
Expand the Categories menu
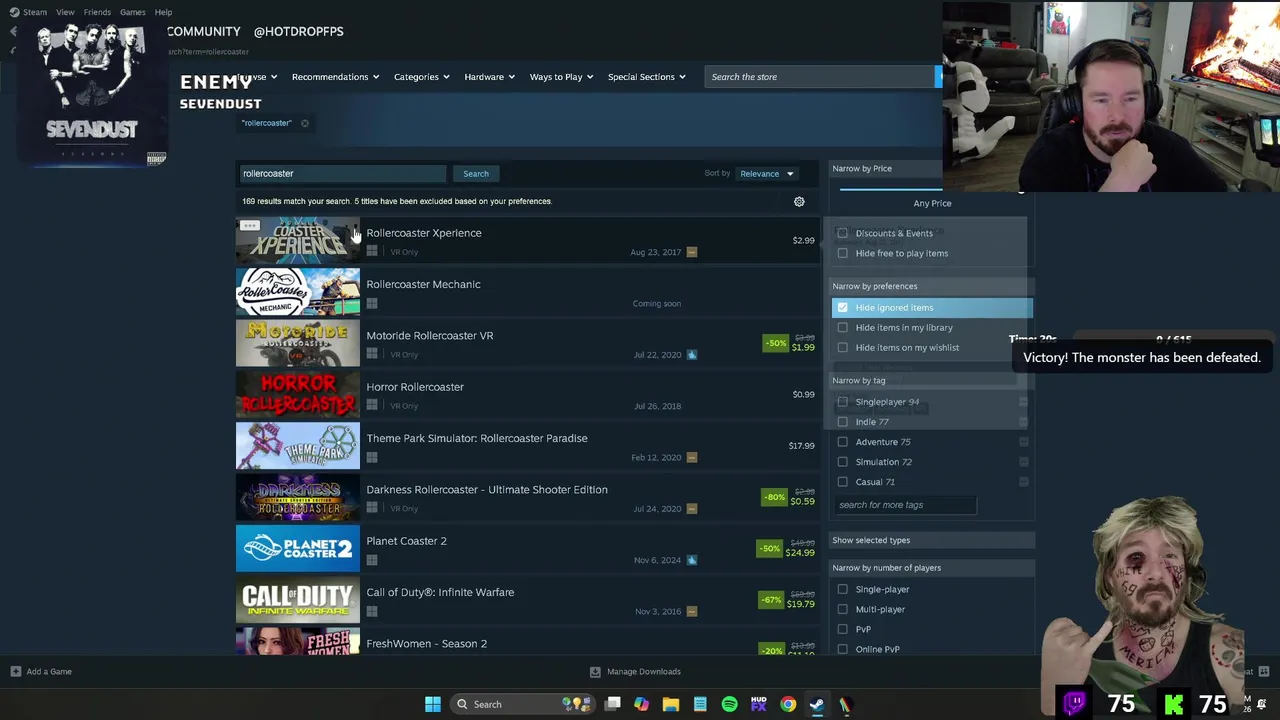tap(421, 77)
